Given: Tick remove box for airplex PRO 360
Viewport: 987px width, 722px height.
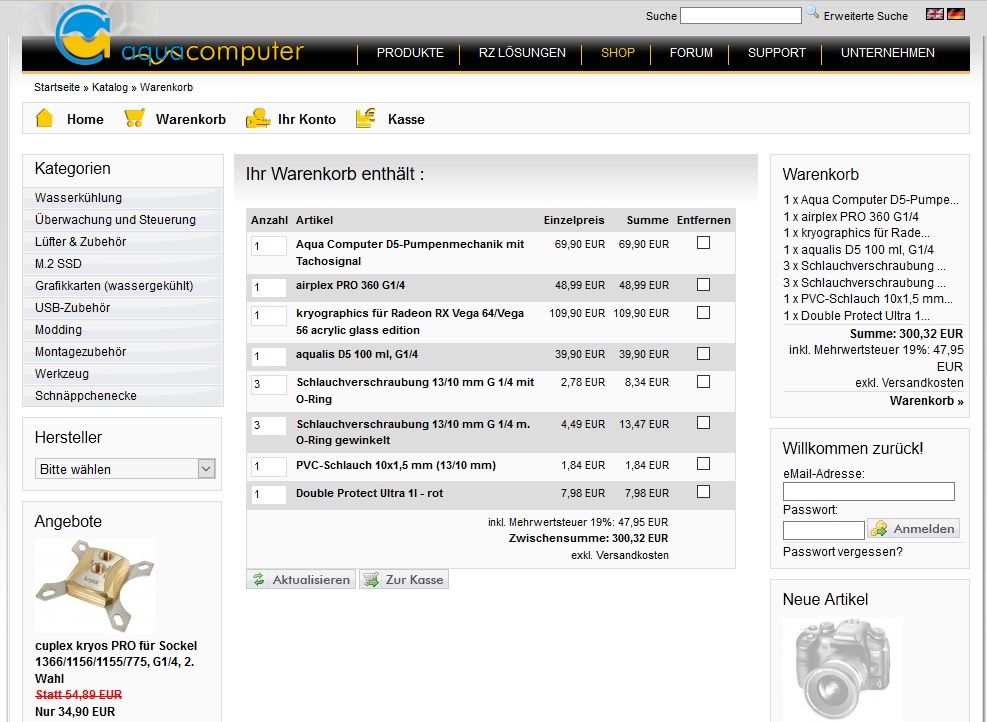Looking at the screenshot, I should [704, 285].
